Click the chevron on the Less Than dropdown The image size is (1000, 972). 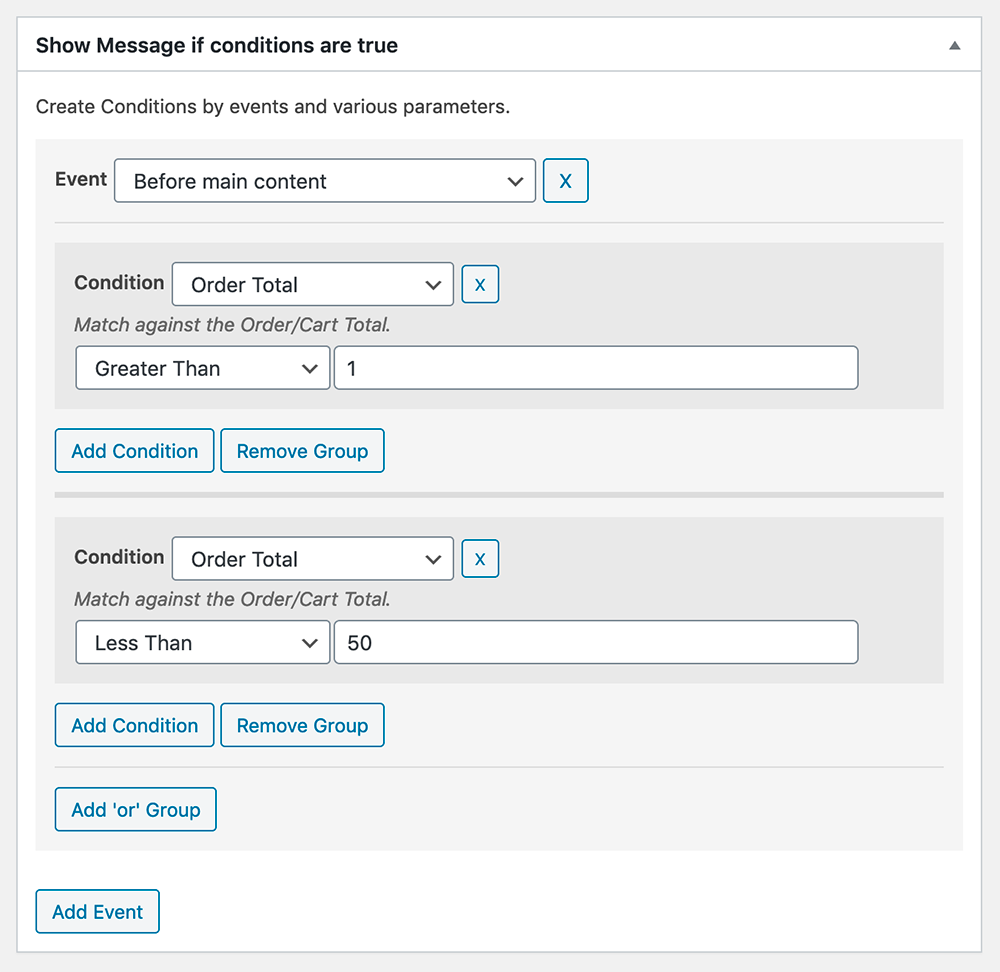click(x=311, y=642)
